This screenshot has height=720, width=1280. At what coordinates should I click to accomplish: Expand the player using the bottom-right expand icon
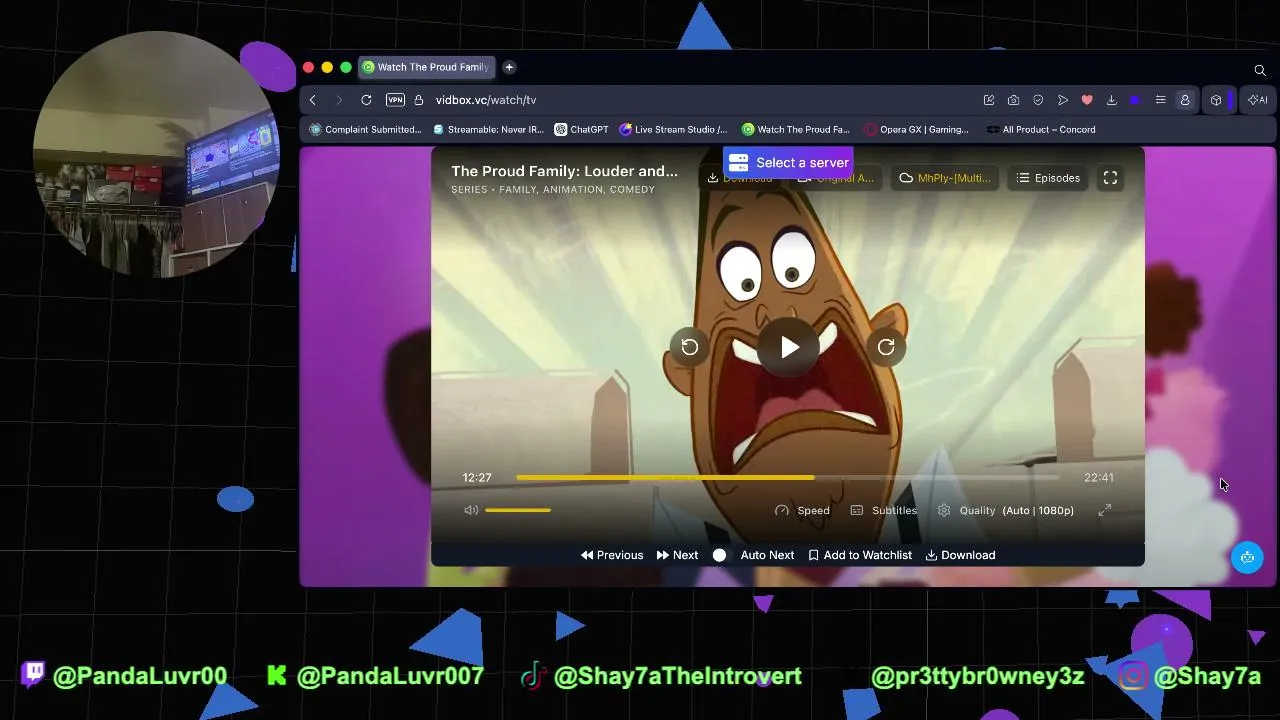click(x=1105, y=510)
